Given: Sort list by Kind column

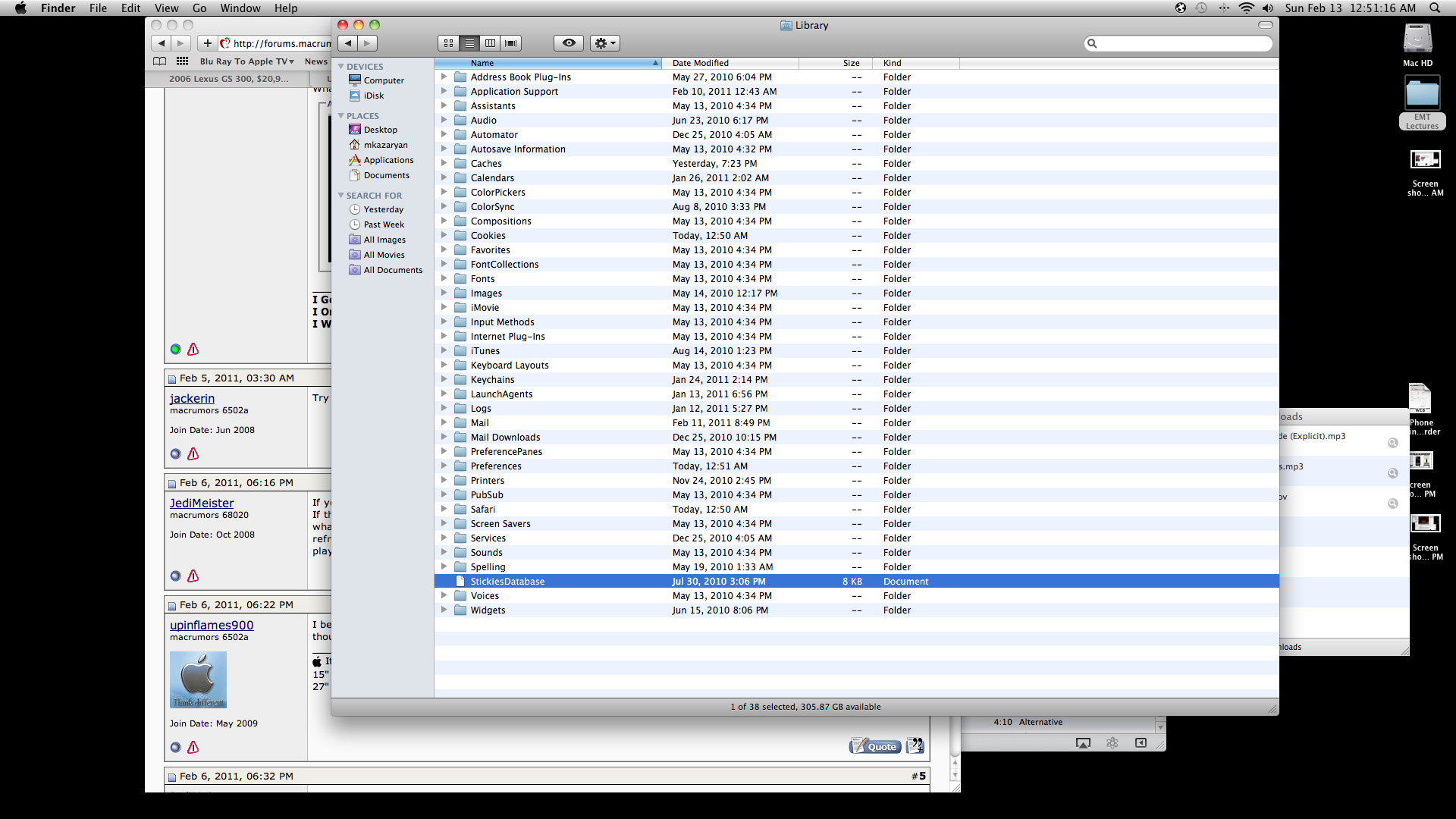Looking at the screenshot, I should tap(915, 63).
